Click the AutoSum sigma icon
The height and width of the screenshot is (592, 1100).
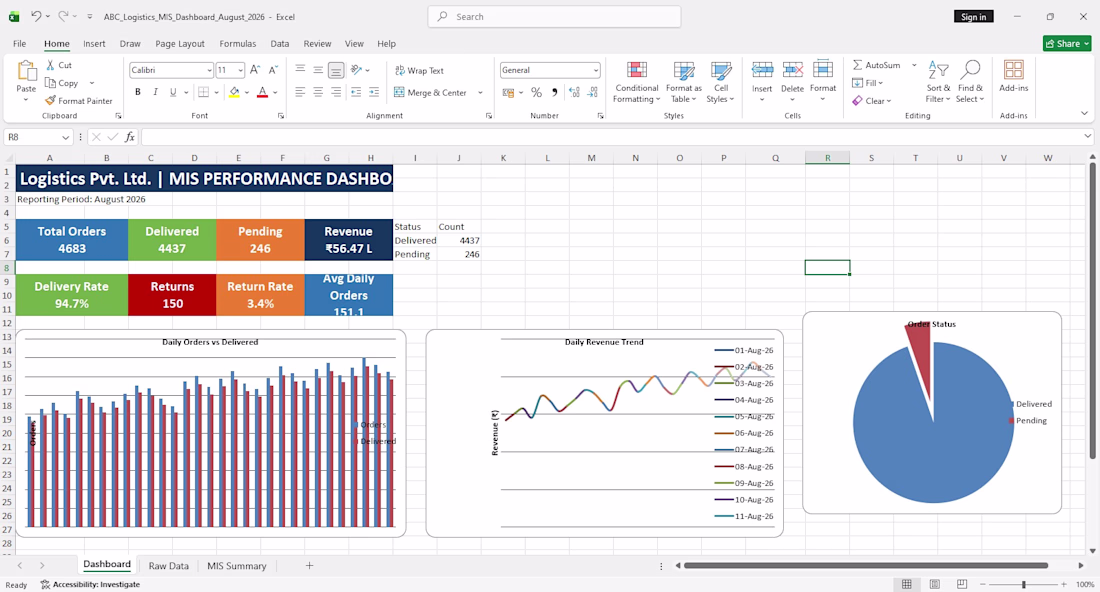(x=857, y=65)
